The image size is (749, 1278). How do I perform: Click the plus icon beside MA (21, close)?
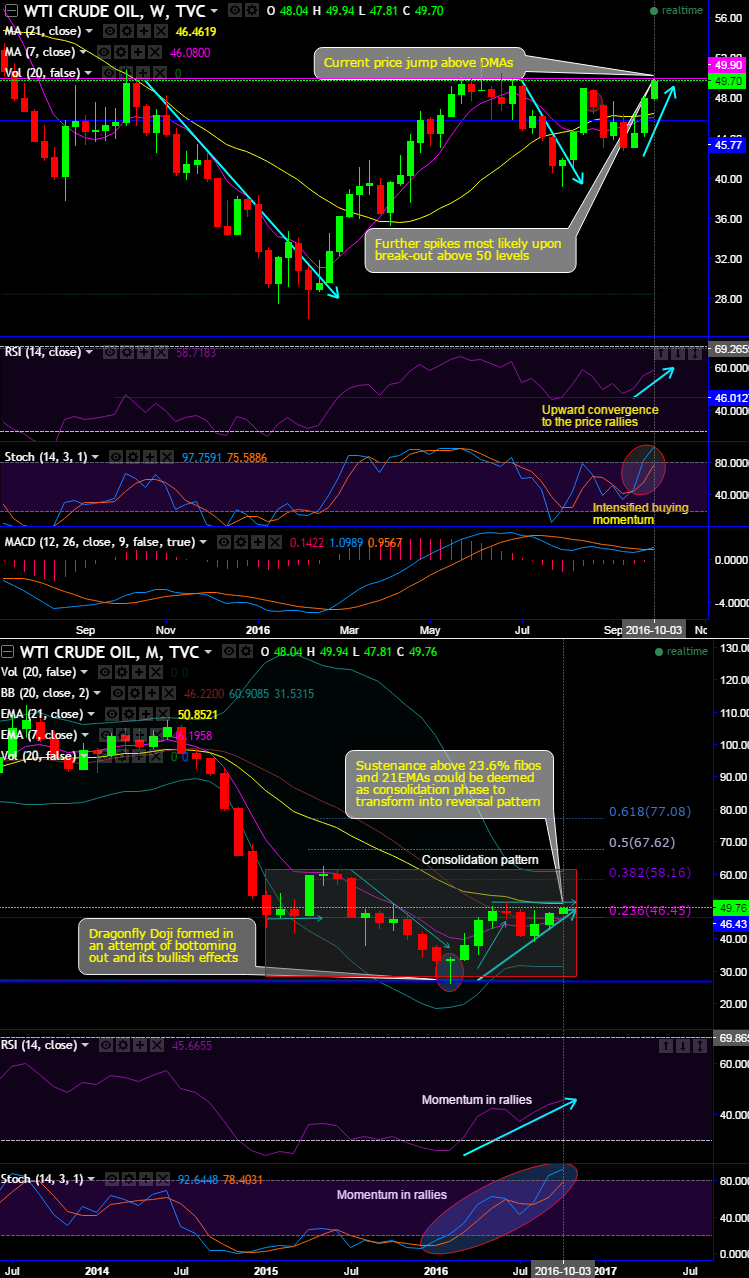point(144,31)
